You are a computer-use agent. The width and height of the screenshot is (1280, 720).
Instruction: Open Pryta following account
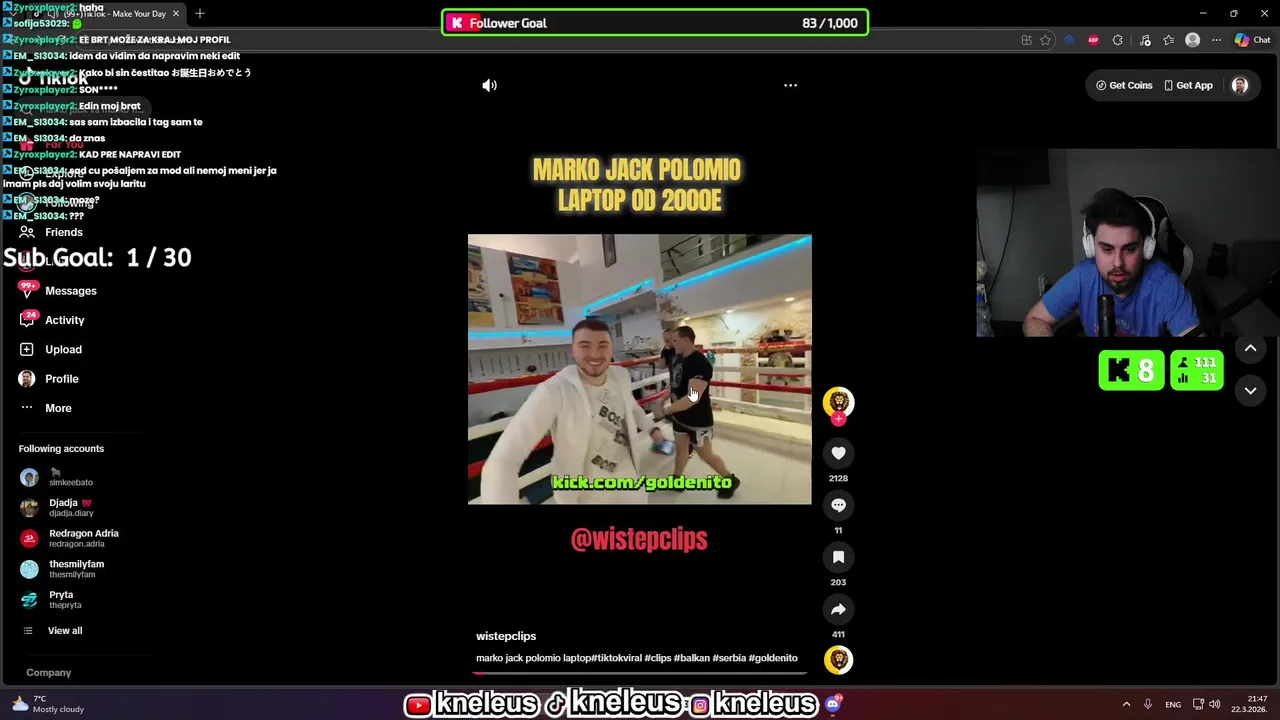pyautogui.click(x=52, y=599)
